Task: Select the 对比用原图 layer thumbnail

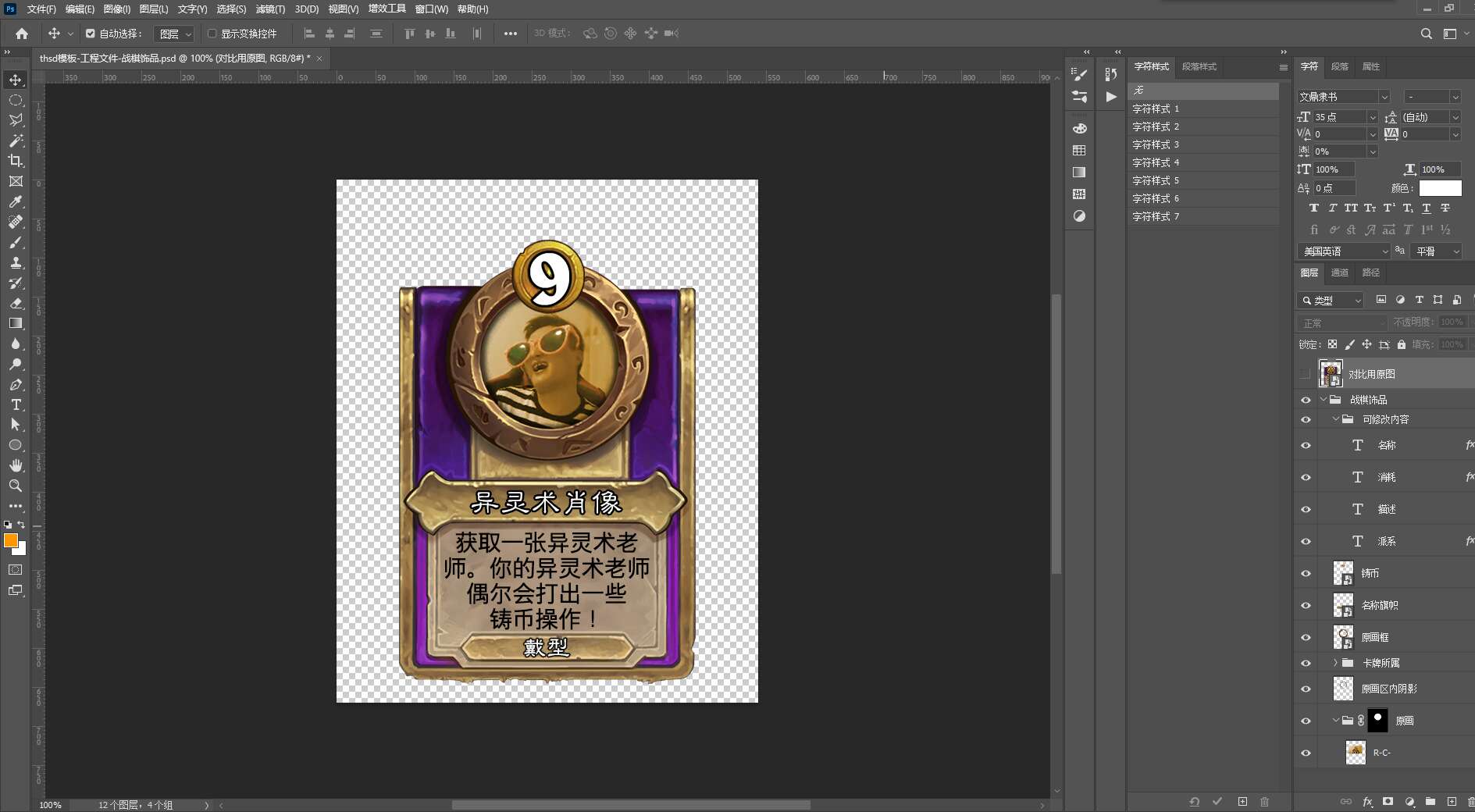Action: (1331, 374)
